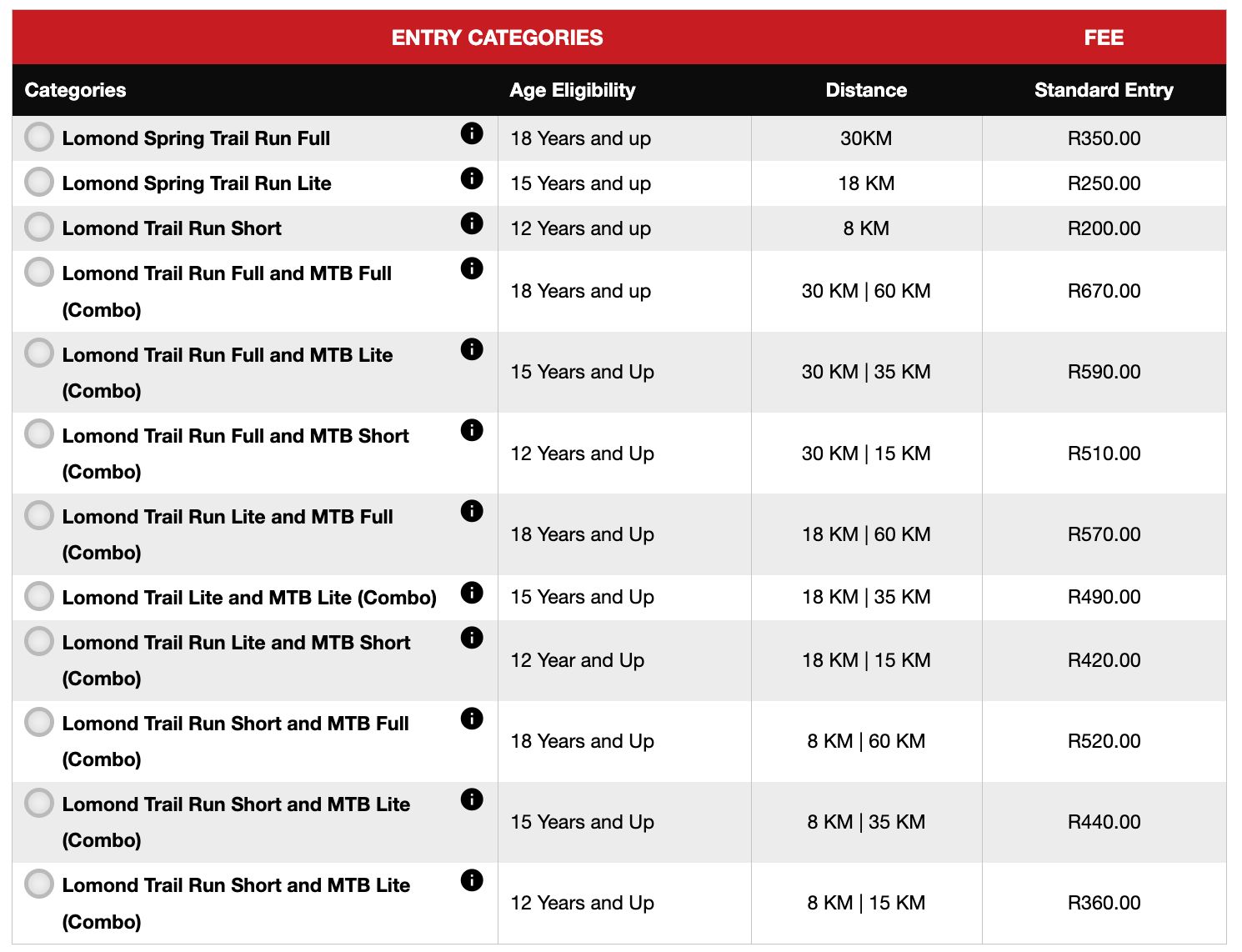Click the Distance column header
This screenshot has height=952, width=1242.
coord(866,90)
